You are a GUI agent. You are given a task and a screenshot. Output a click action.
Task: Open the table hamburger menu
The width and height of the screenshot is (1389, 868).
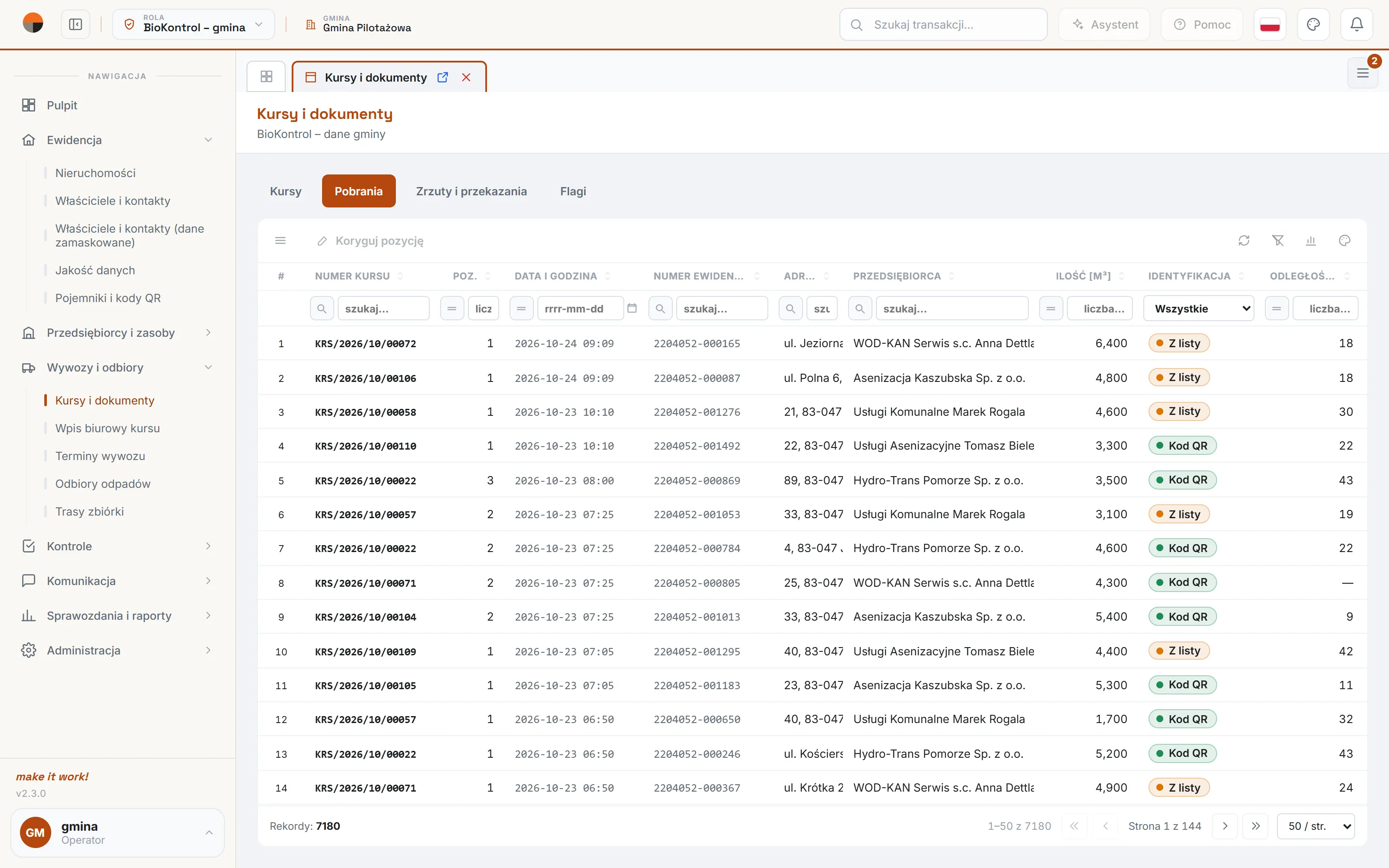pos(281,240)
